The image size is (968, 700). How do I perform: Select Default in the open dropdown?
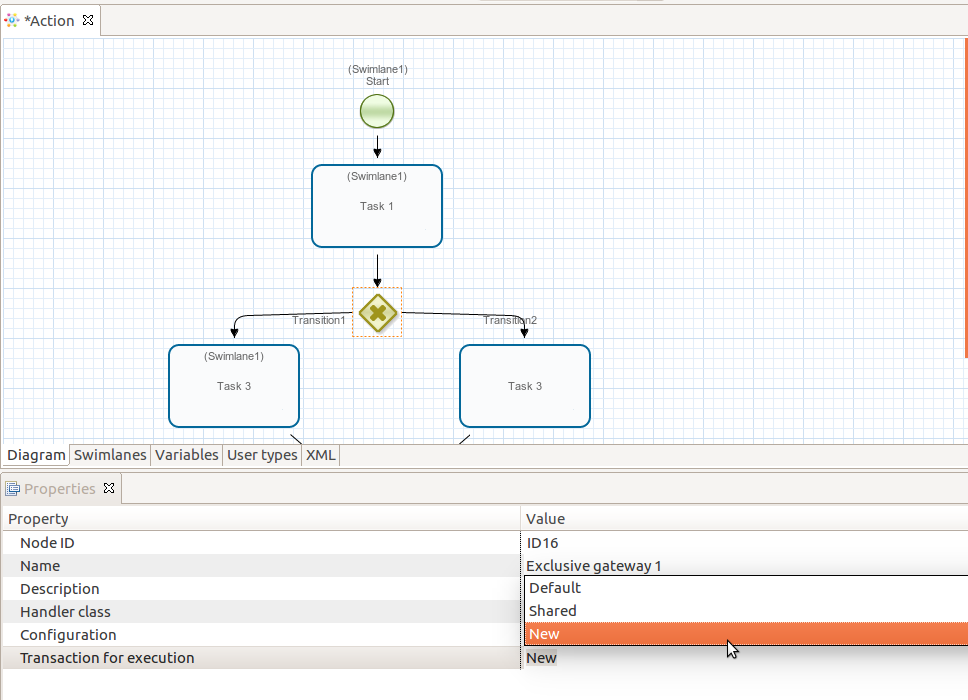click(554, 587)
